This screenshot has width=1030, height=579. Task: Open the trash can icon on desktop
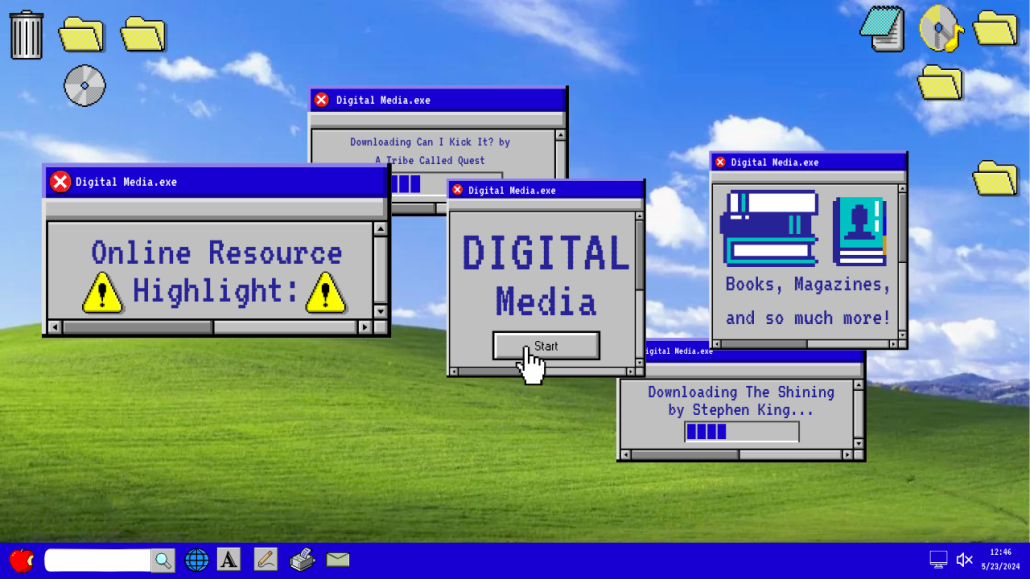(26, 35)
